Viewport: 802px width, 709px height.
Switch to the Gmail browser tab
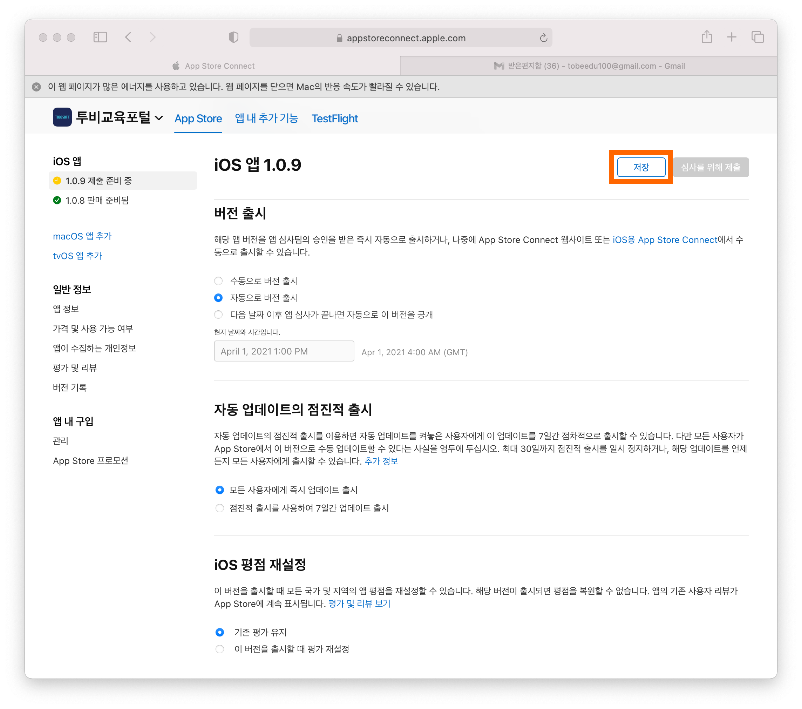[589, 66]
